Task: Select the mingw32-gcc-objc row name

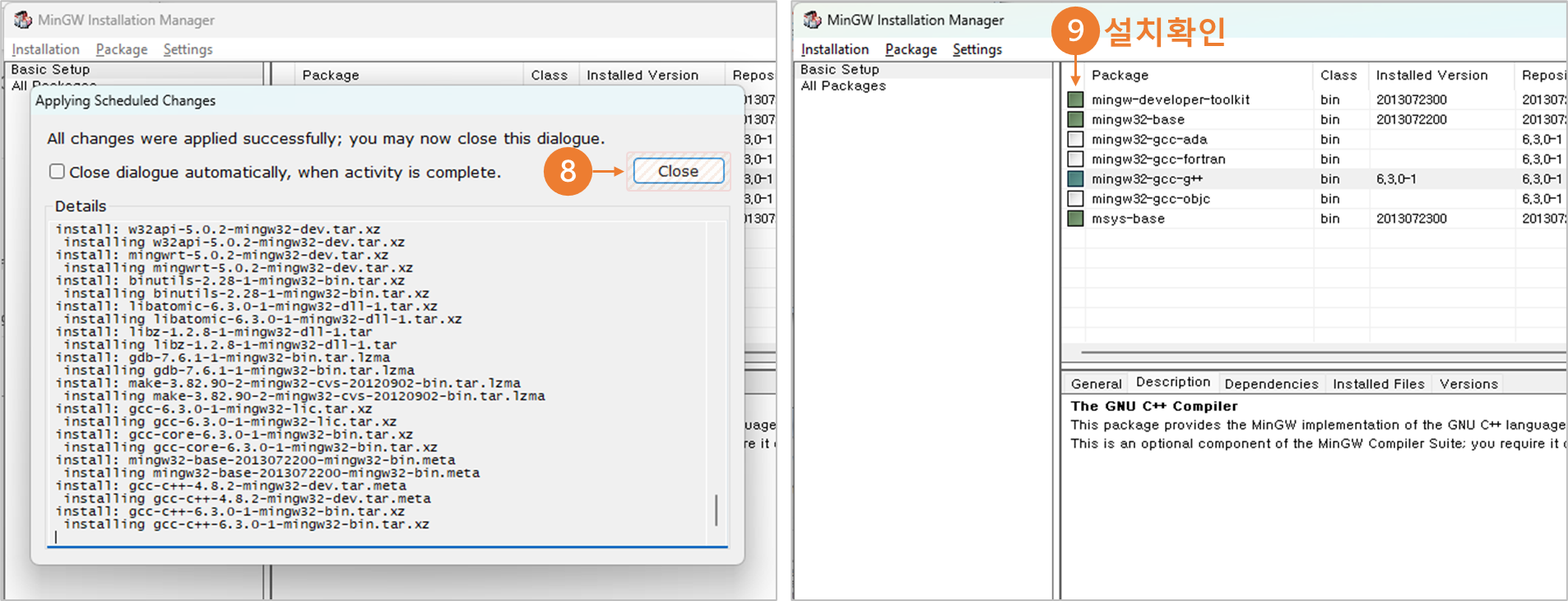Action: tap(1150, 198)
